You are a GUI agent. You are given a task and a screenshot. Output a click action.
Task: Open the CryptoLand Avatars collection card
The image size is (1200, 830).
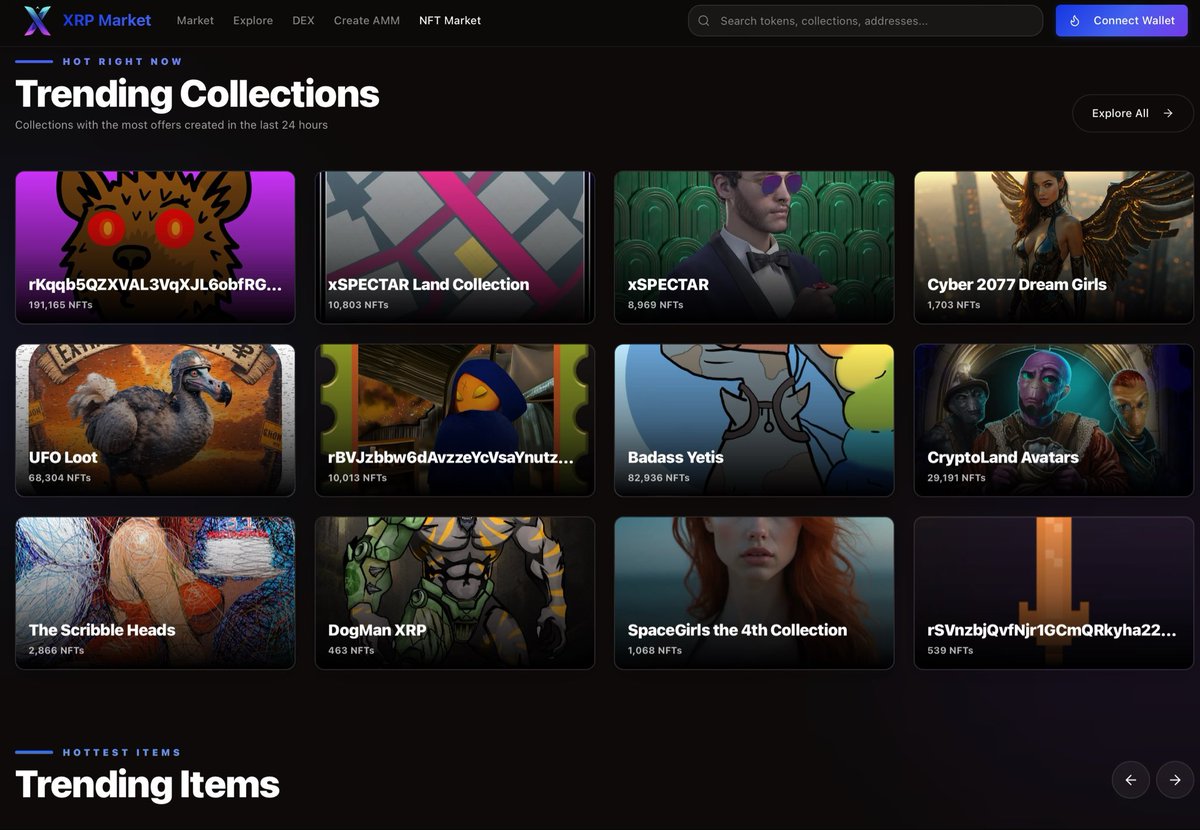1054,420
